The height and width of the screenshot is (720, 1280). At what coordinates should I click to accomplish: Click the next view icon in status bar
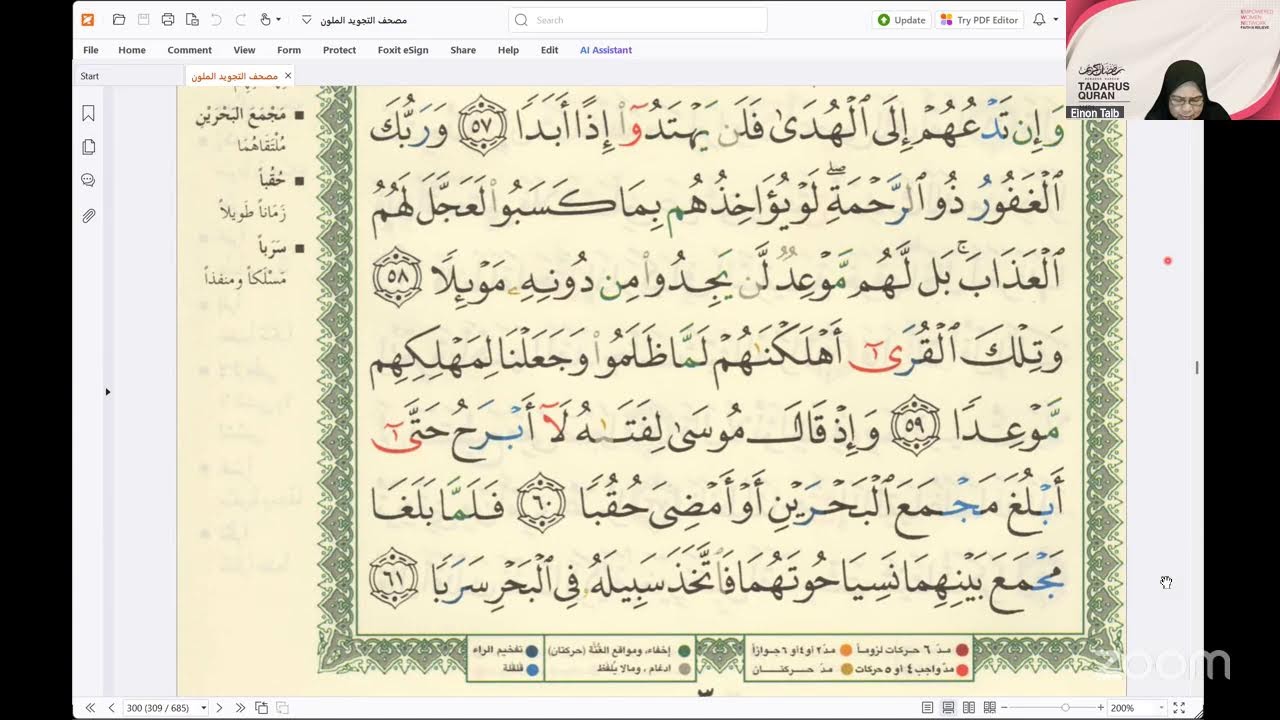coord(281,708)
